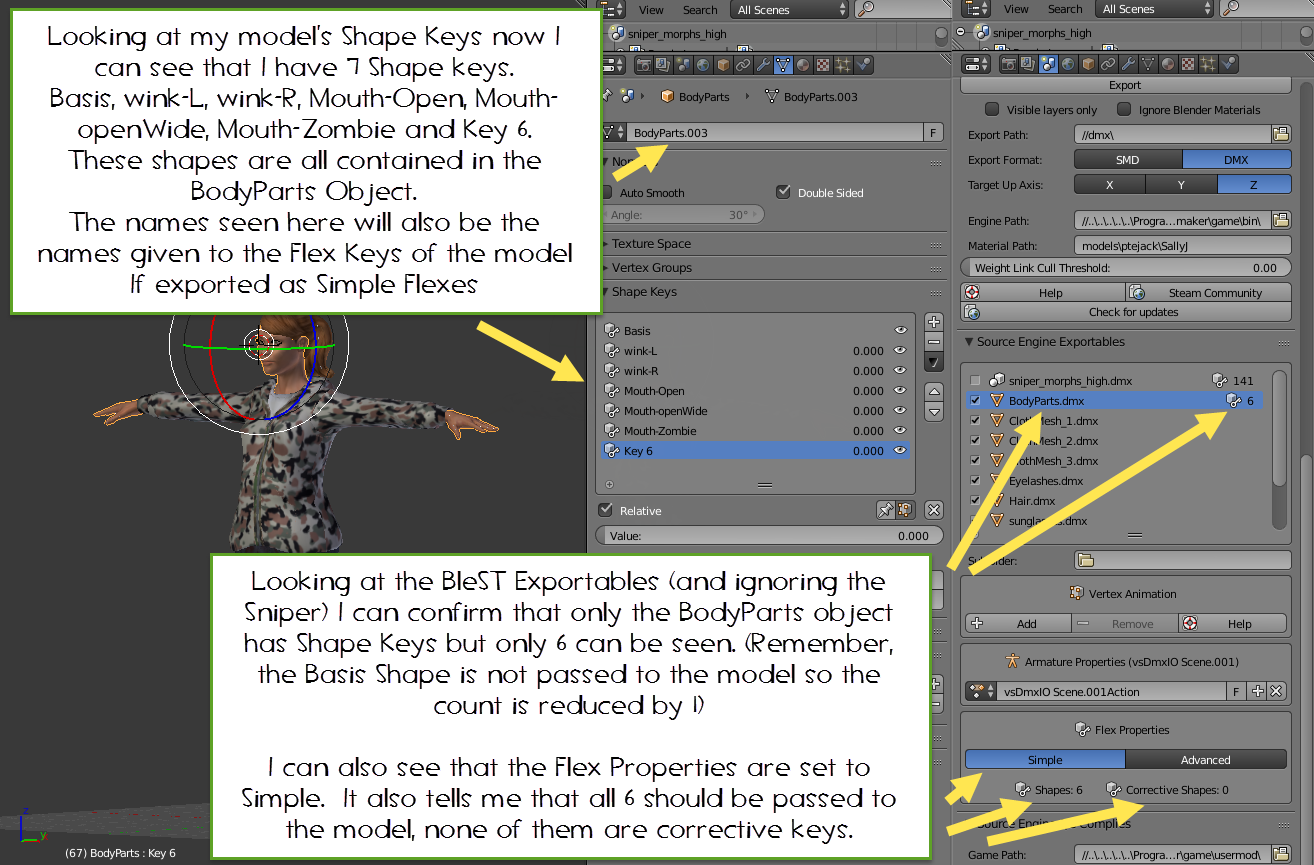
Task: Open World tab in right properties panel
Action: pyautogui.click(x=1068, y=65)
